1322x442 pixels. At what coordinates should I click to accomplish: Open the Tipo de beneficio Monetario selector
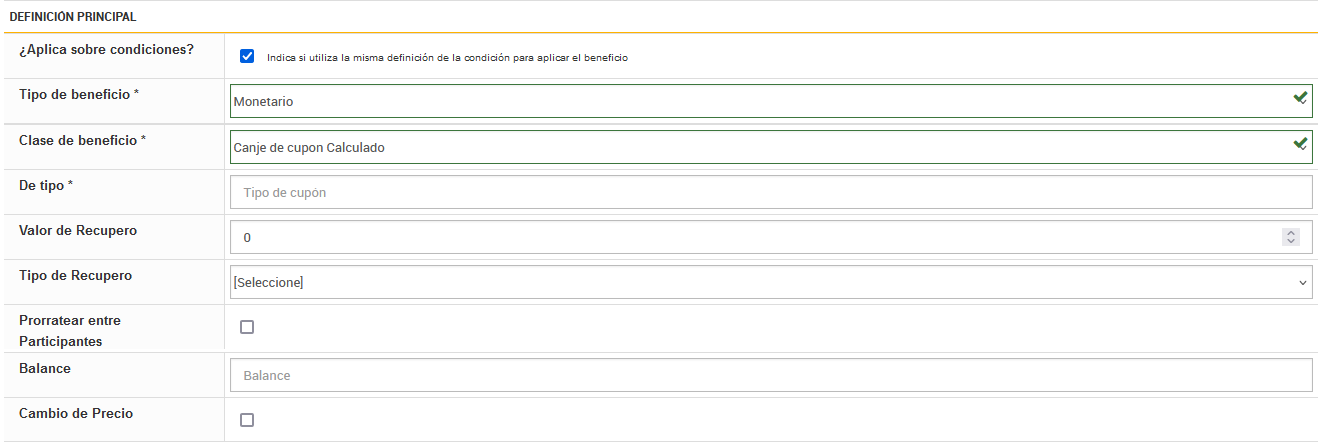(760, 101)
